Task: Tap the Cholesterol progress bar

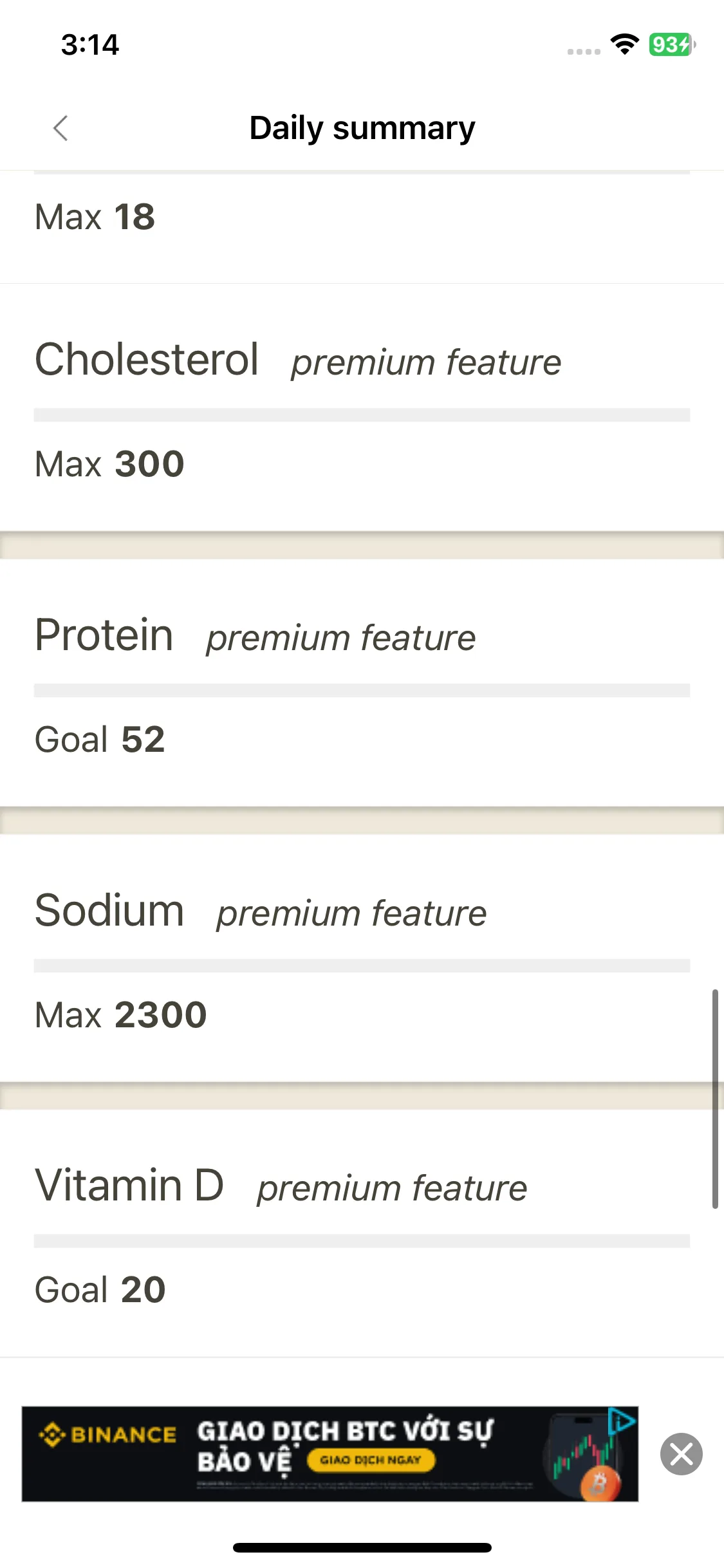Action: (362, 415)
